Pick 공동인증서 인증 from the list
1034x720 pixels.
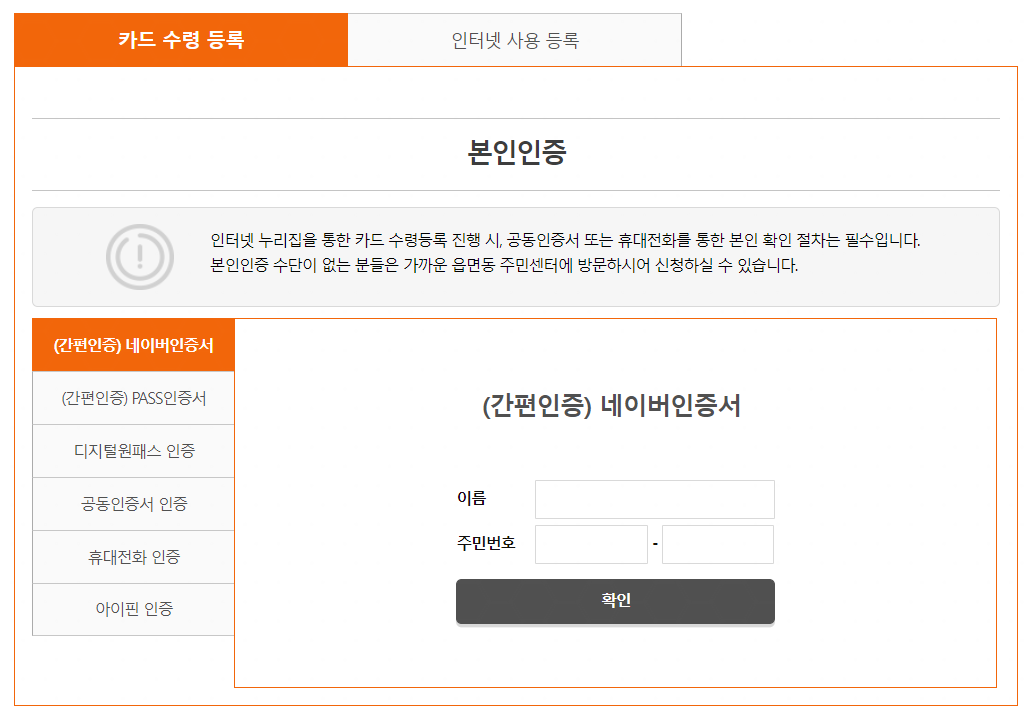pyautogui.click(x=133, y=504)
